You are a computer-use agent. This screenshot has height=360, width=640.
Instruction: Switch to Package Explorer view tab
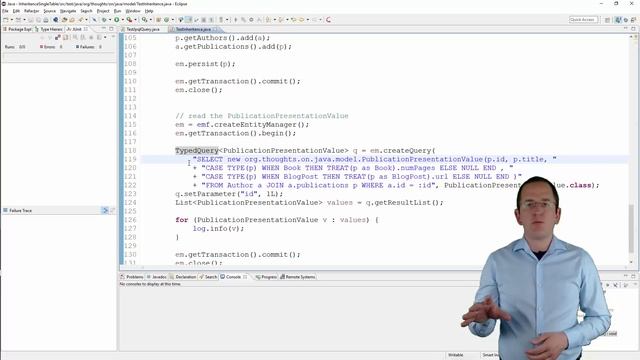click(18, 29)
